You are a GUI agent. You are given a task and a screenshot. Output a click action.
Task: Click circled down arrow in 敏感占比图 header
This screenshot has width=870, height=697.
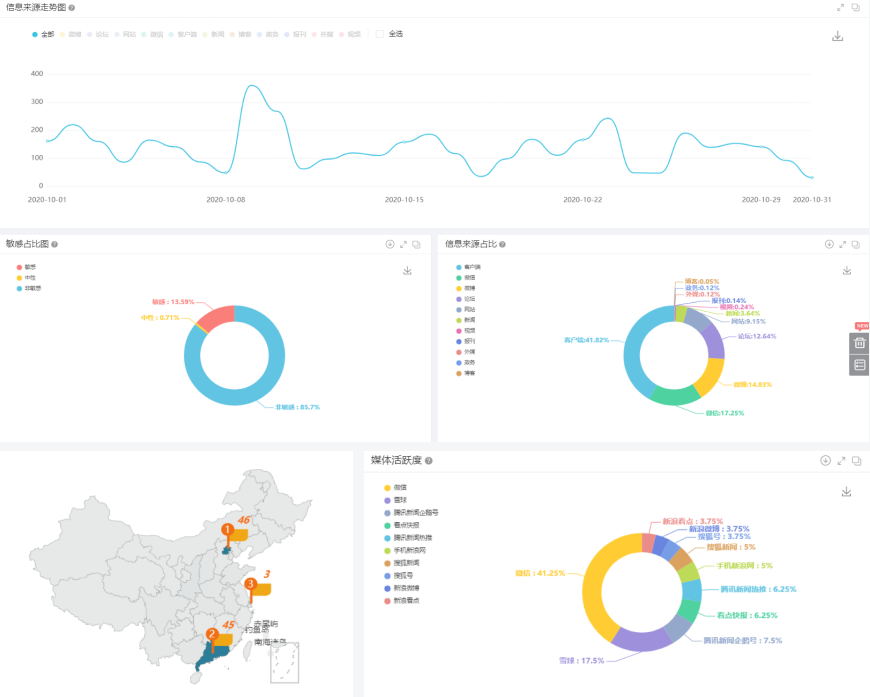tap(390, 244)
